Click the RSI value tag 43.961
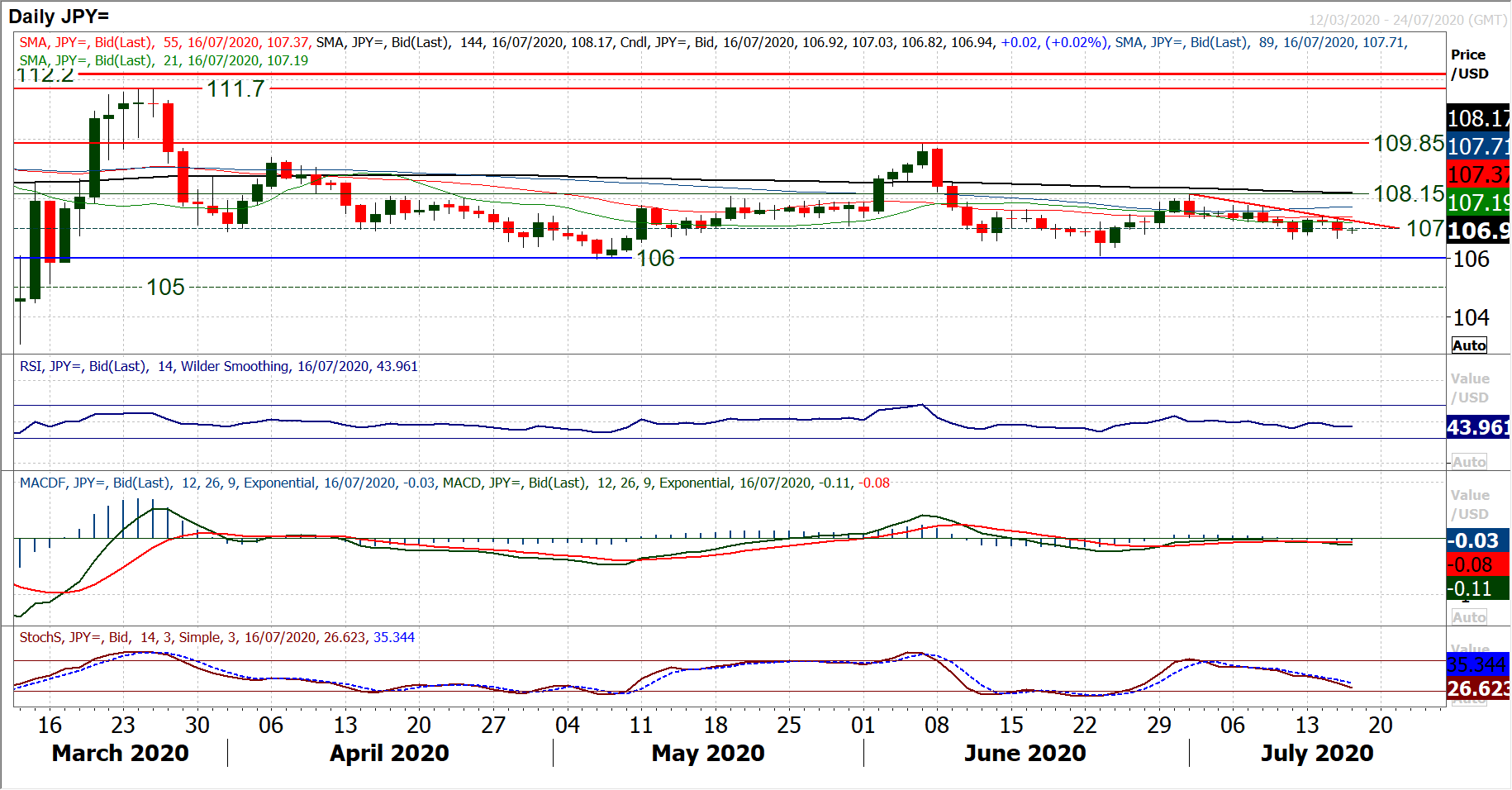The height and width of the screenshot is (790, 1512). (1478, 427)
